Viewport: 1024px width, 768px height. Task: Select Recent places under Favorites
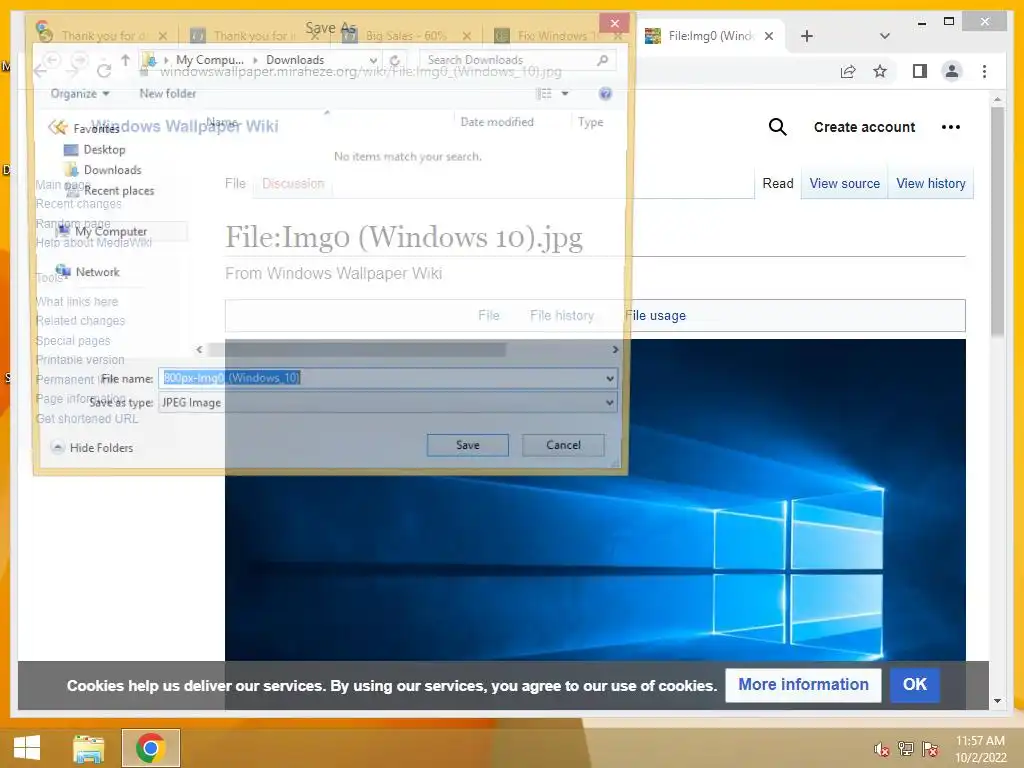coord(110,191)
